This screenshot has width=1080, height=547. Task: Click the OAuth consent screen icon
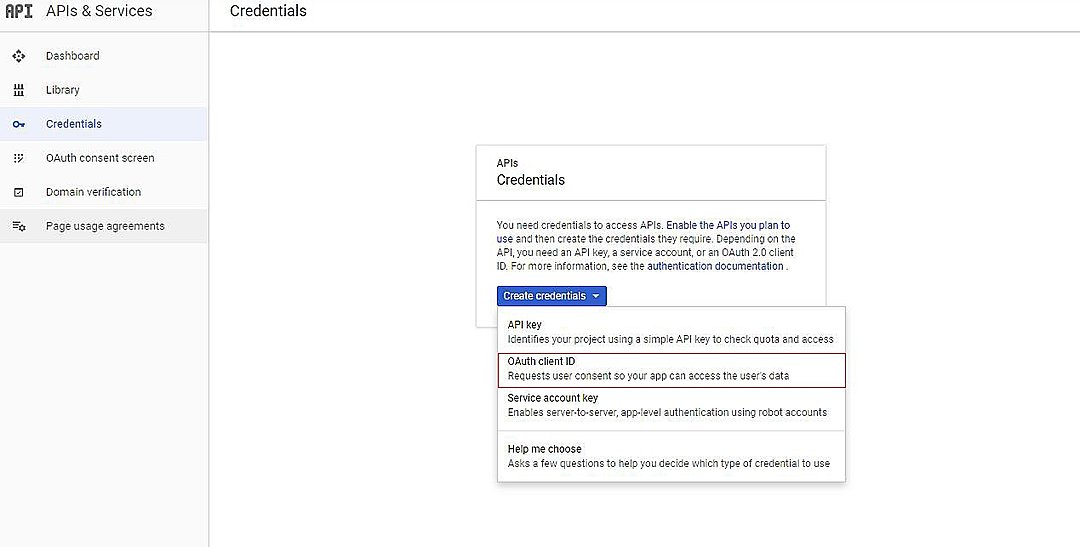pyautogui.click(x=19, y=158)
